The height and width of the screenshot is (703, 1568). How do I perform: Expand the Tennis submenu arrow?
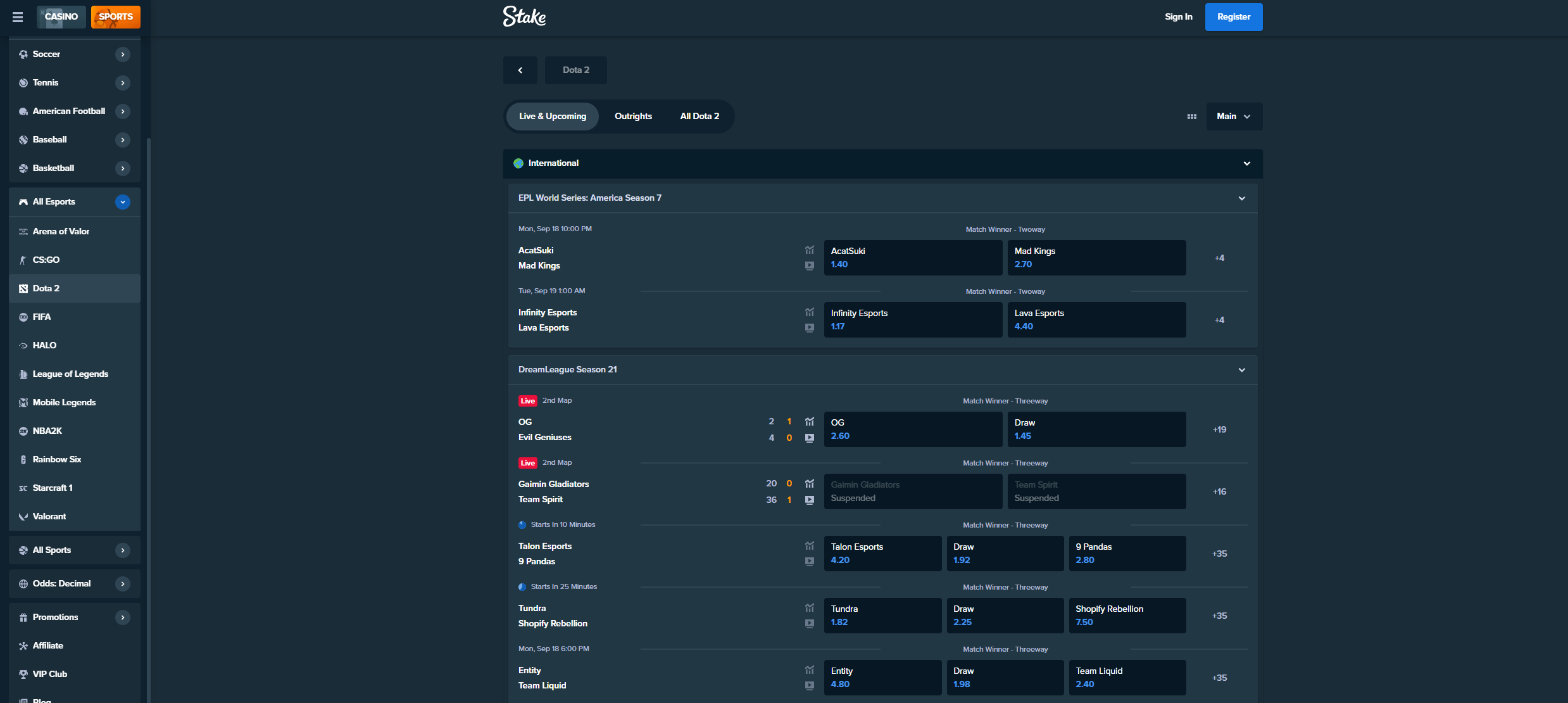(x=123, y=83)
